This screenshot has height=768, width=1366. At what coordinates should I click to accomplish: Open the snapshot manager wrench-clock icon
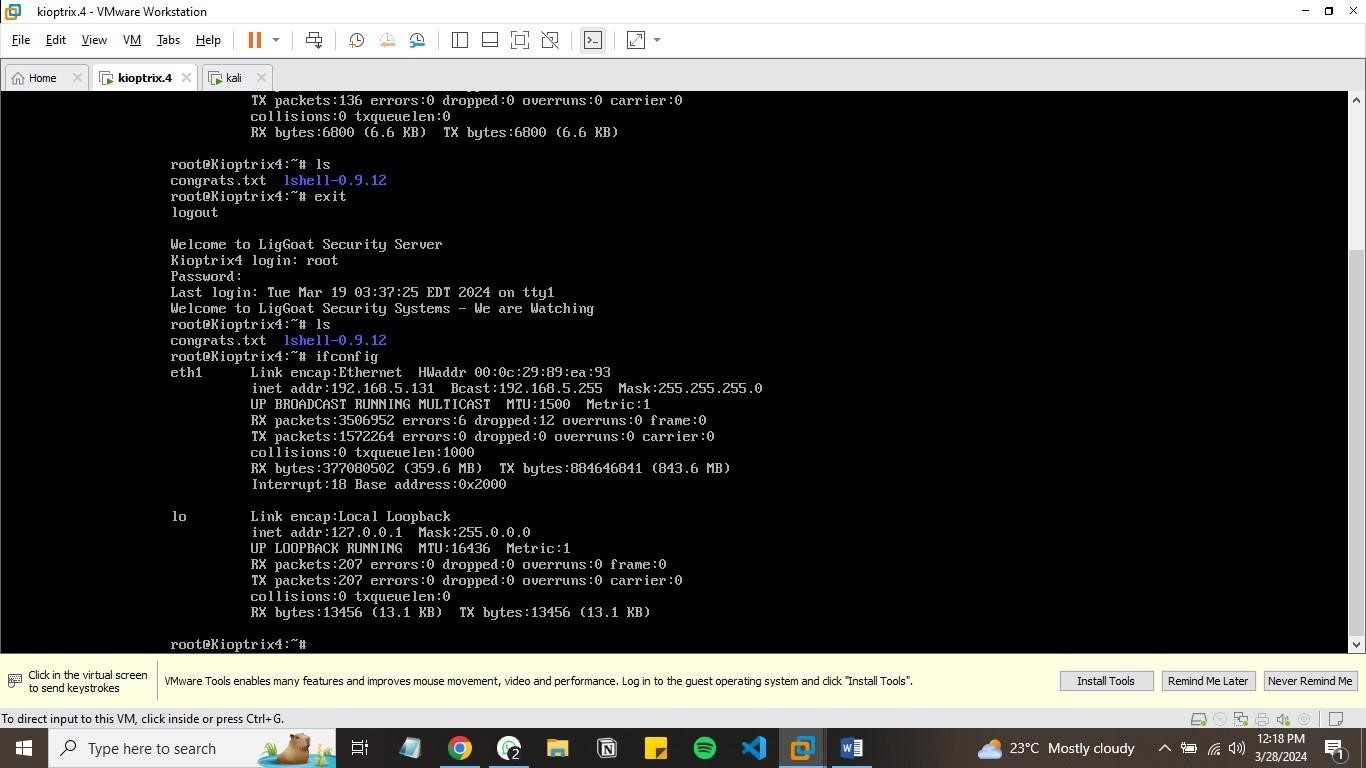[417, 40]
